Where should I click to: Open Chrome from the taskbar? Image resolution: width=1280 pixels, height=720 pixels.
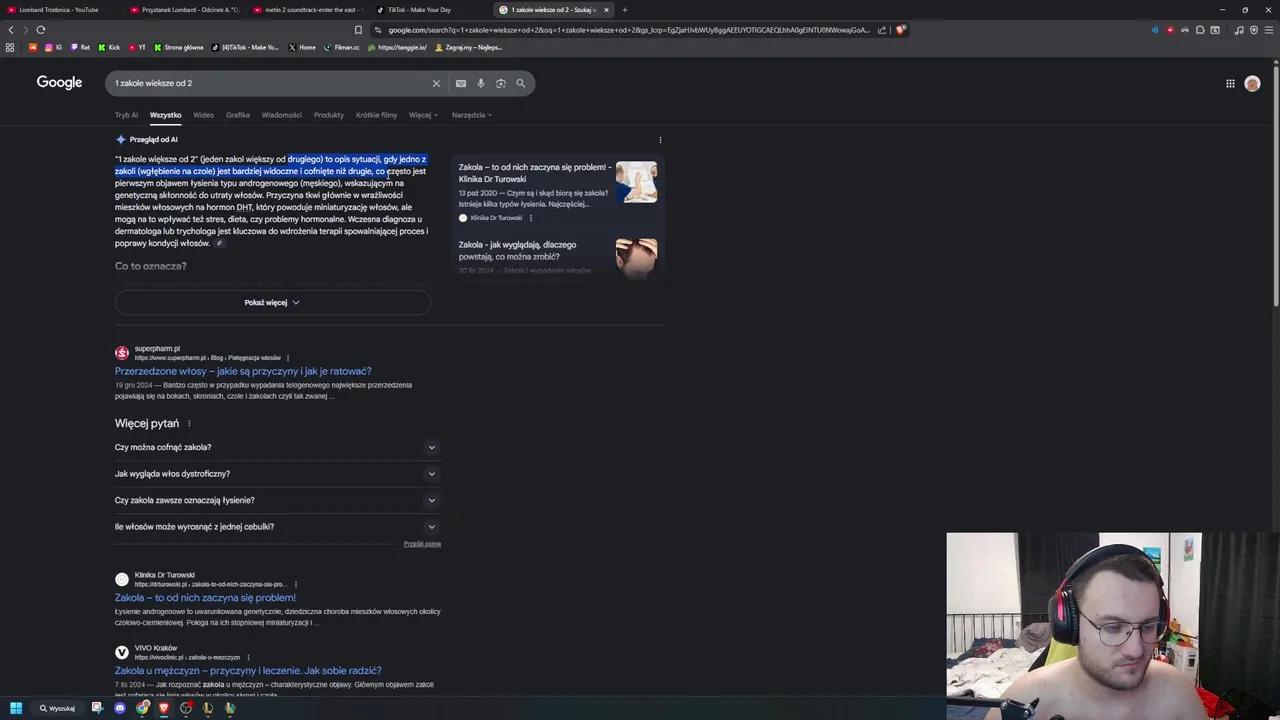(142, 708)
